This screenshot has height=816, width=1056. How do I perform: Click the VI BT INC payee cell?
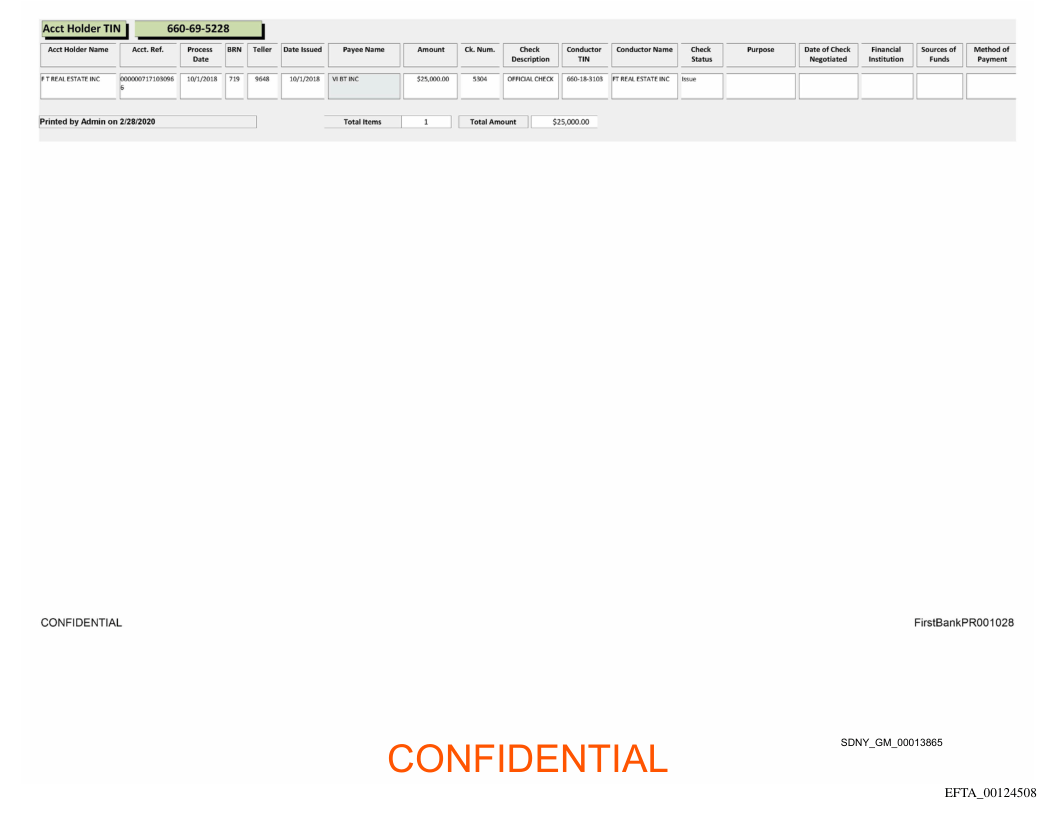[x=363, y=85]
